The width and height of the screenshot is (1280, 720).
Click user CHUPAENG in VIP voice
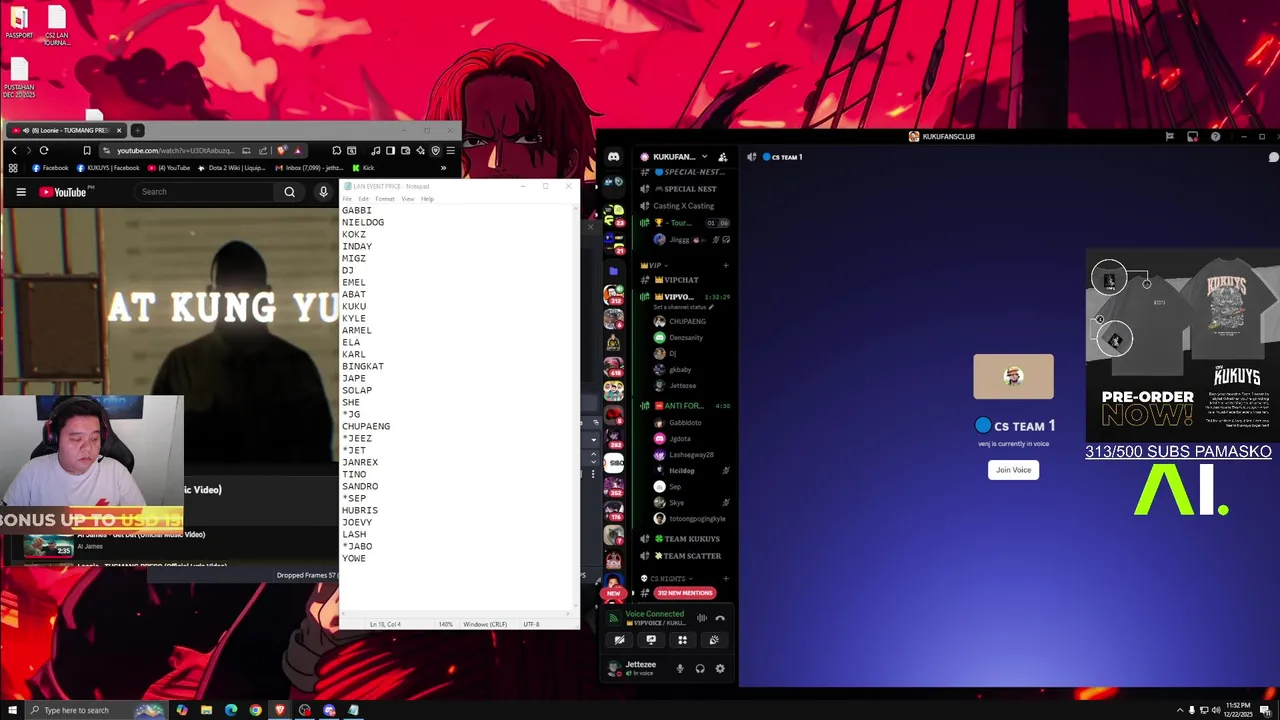687,322
